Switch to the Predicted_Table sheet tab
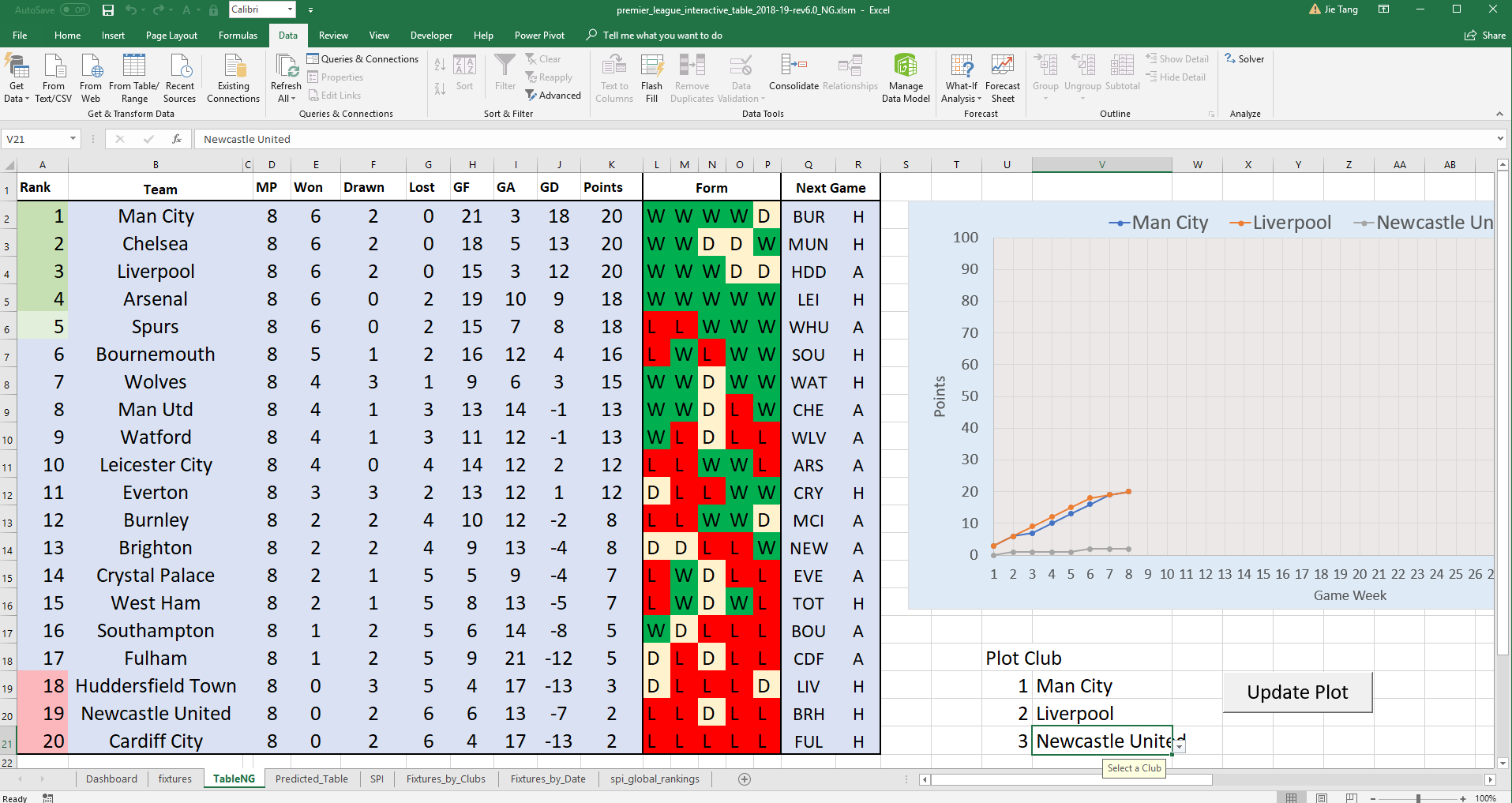The width and height of the screenshot is (1512, 803). [311, 779]
